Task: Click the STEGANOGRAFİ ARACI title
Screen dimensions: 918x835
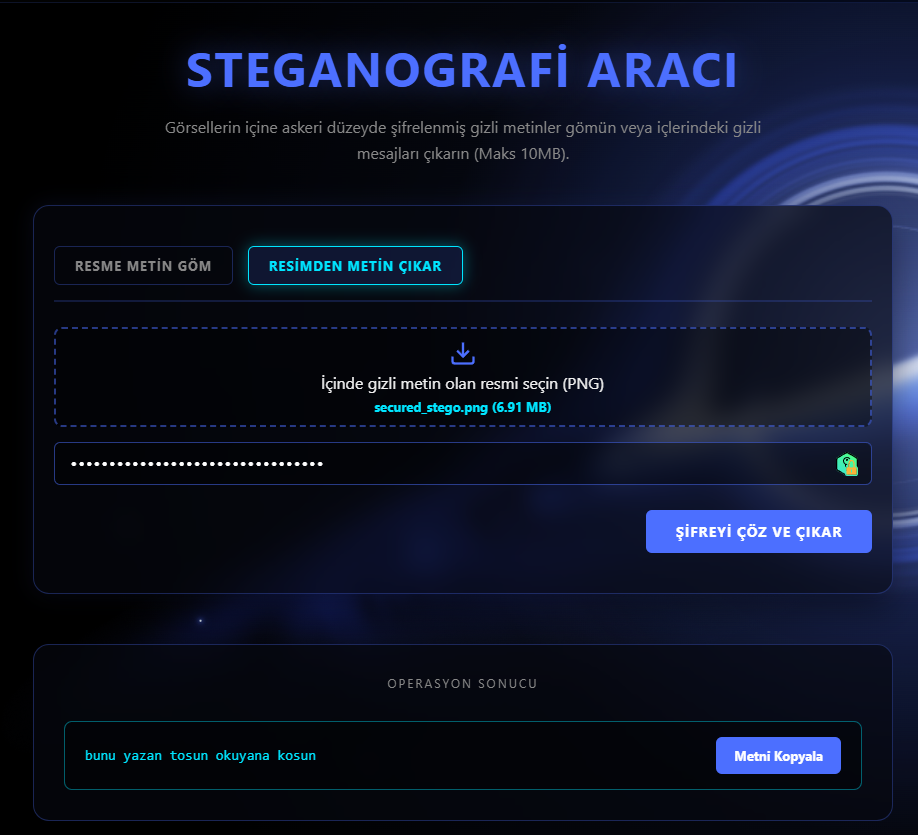Action: point(462,69)
